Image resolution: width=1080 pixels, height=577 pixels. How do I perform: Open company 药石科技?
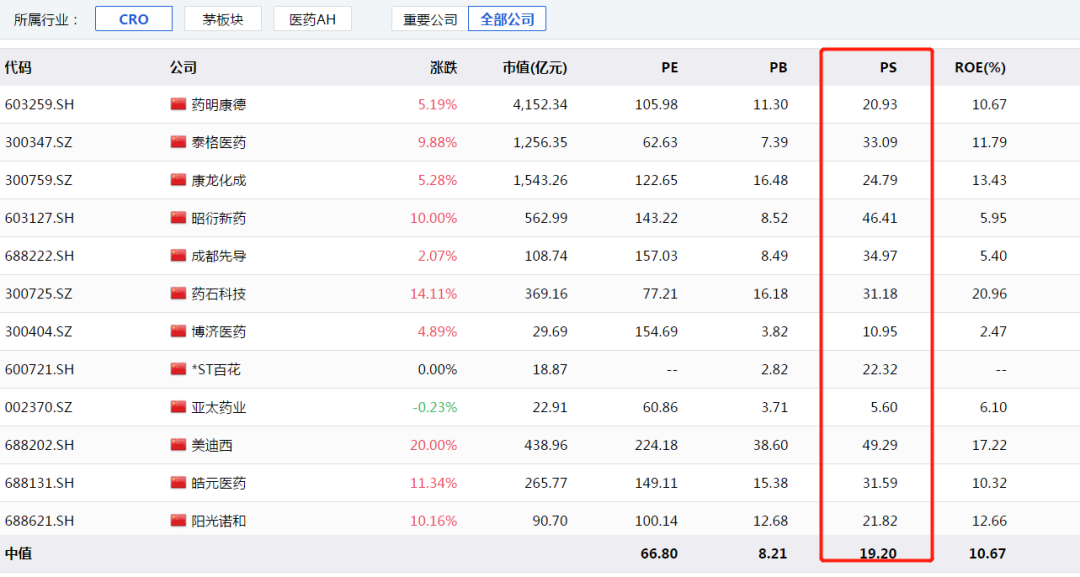pyautogui.click(x=218, y=294)
